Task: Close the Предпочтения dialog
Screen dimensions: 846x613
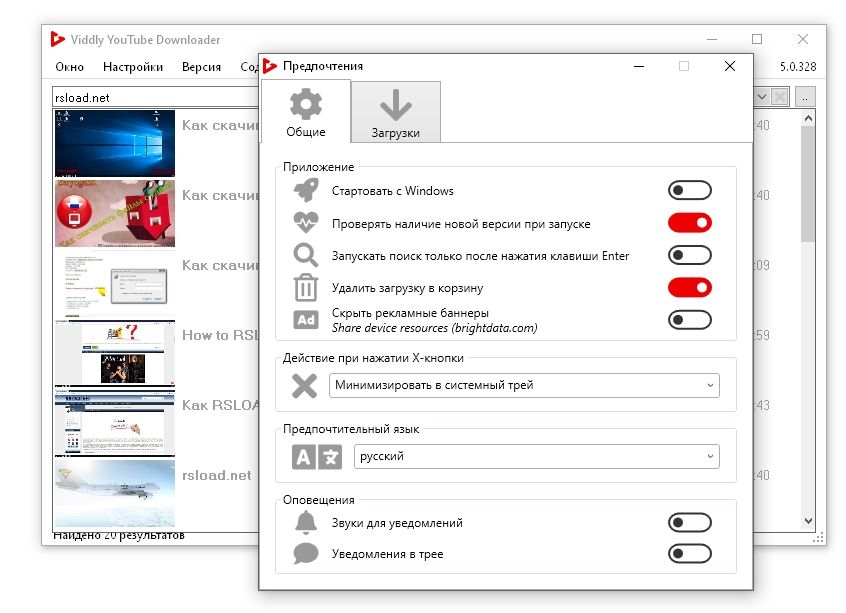Action: click(x=729, y=66)
